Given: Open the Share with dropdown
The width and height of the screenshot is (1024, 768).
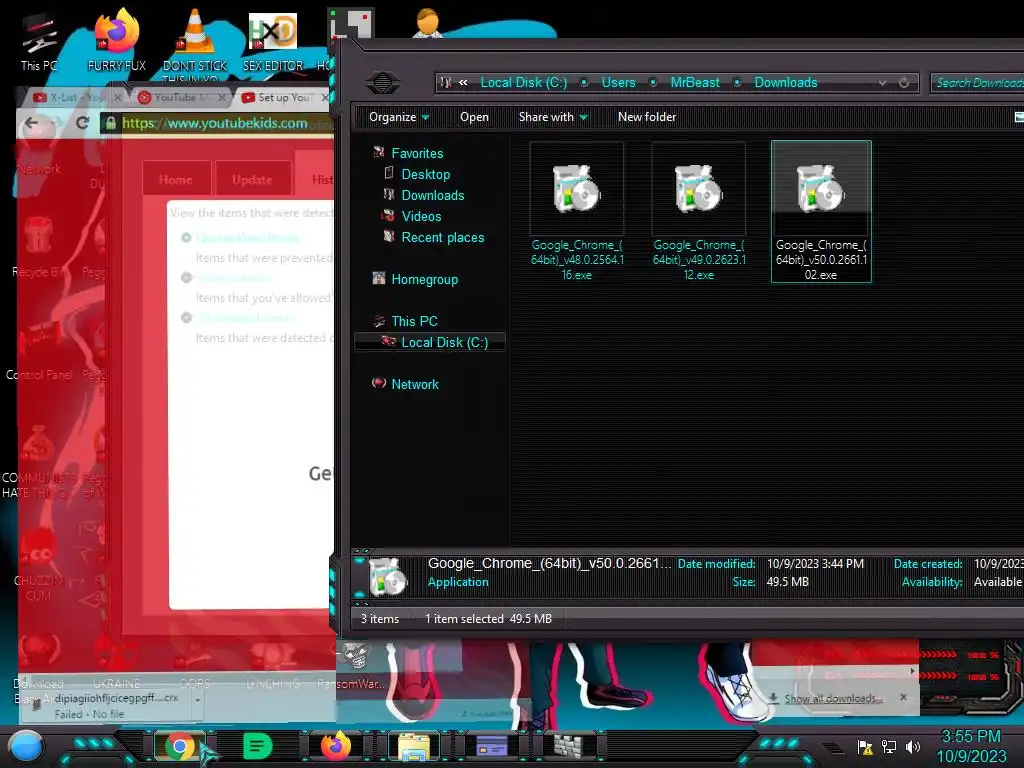Looking at the screenshot, I should (x=553, y=117).
